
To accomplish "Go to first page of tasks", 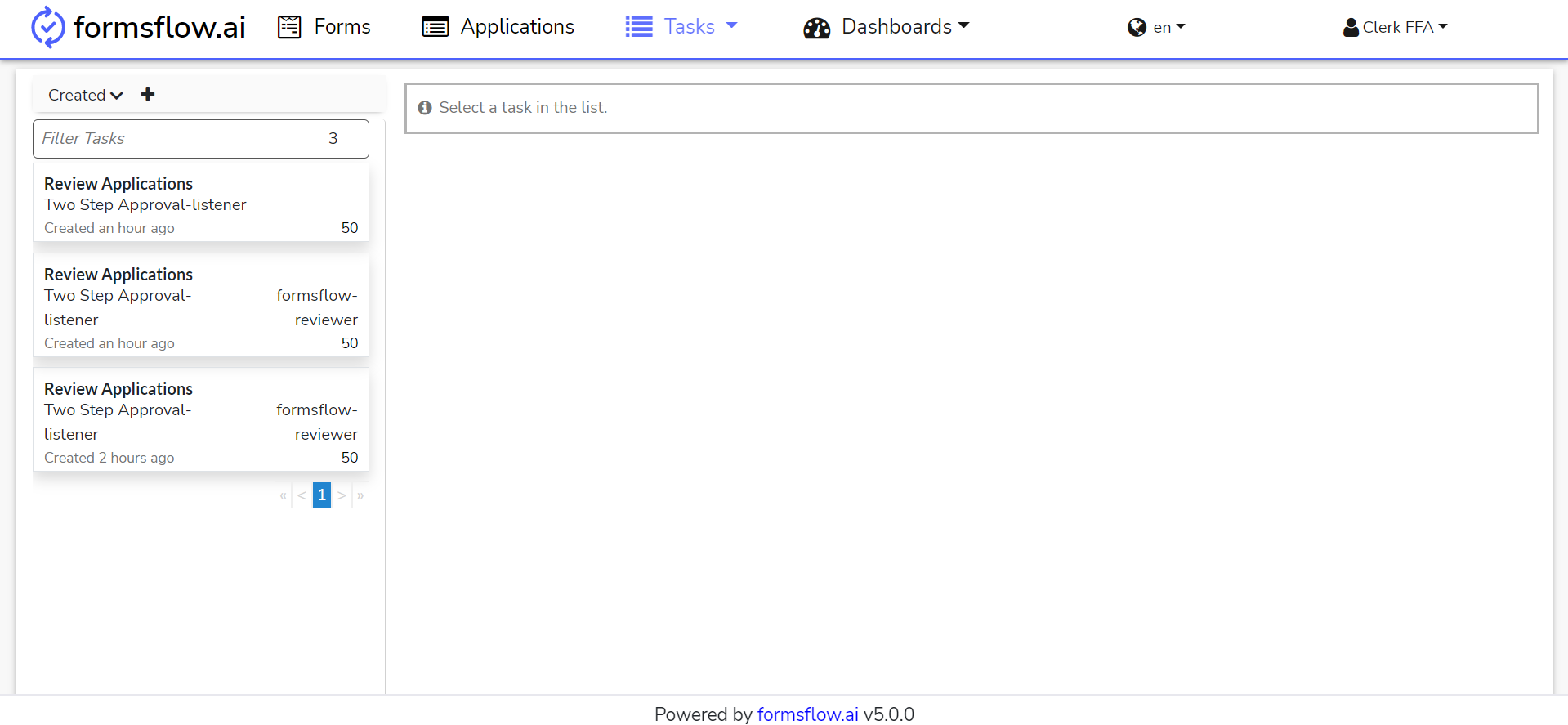I will click(284, 495).
